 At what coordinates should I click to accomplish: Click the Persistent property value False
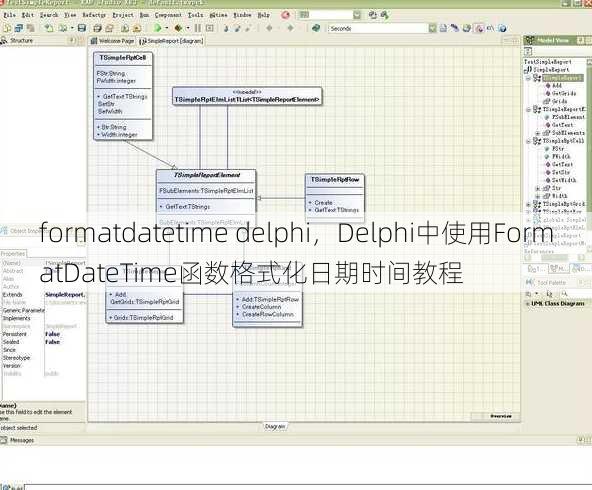[x=52, y=334]
